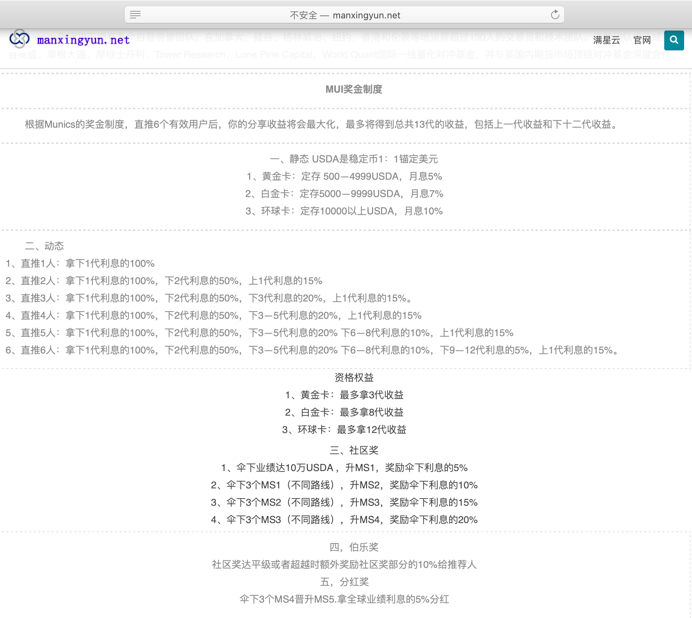Click the manxingyun infinity logo icon
692x618 pixels.
pyautogui.click(x=19, y=40)
